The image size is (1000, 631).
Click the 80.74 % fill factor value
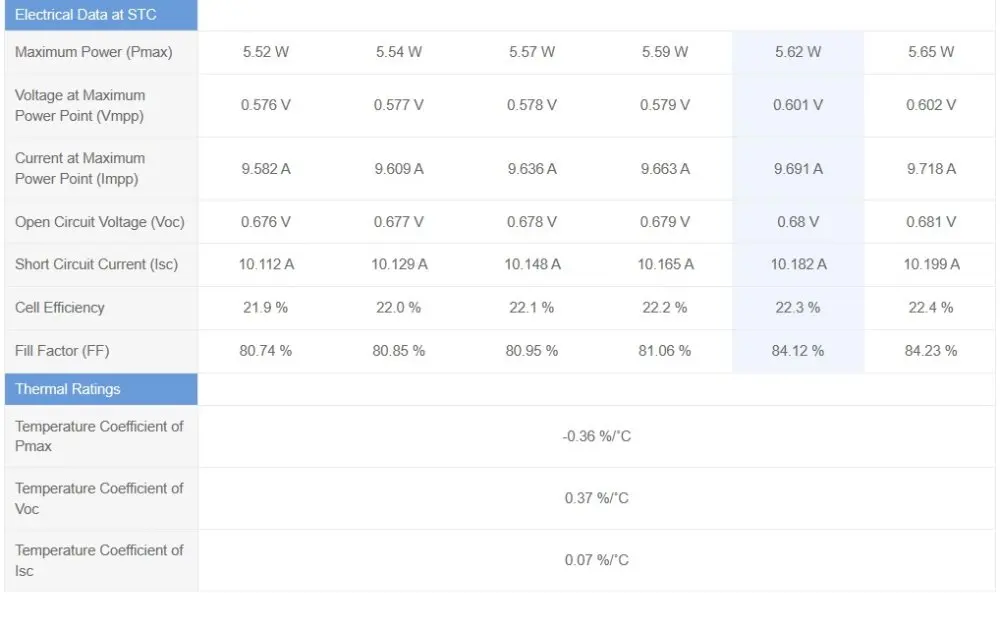[265, 351]
